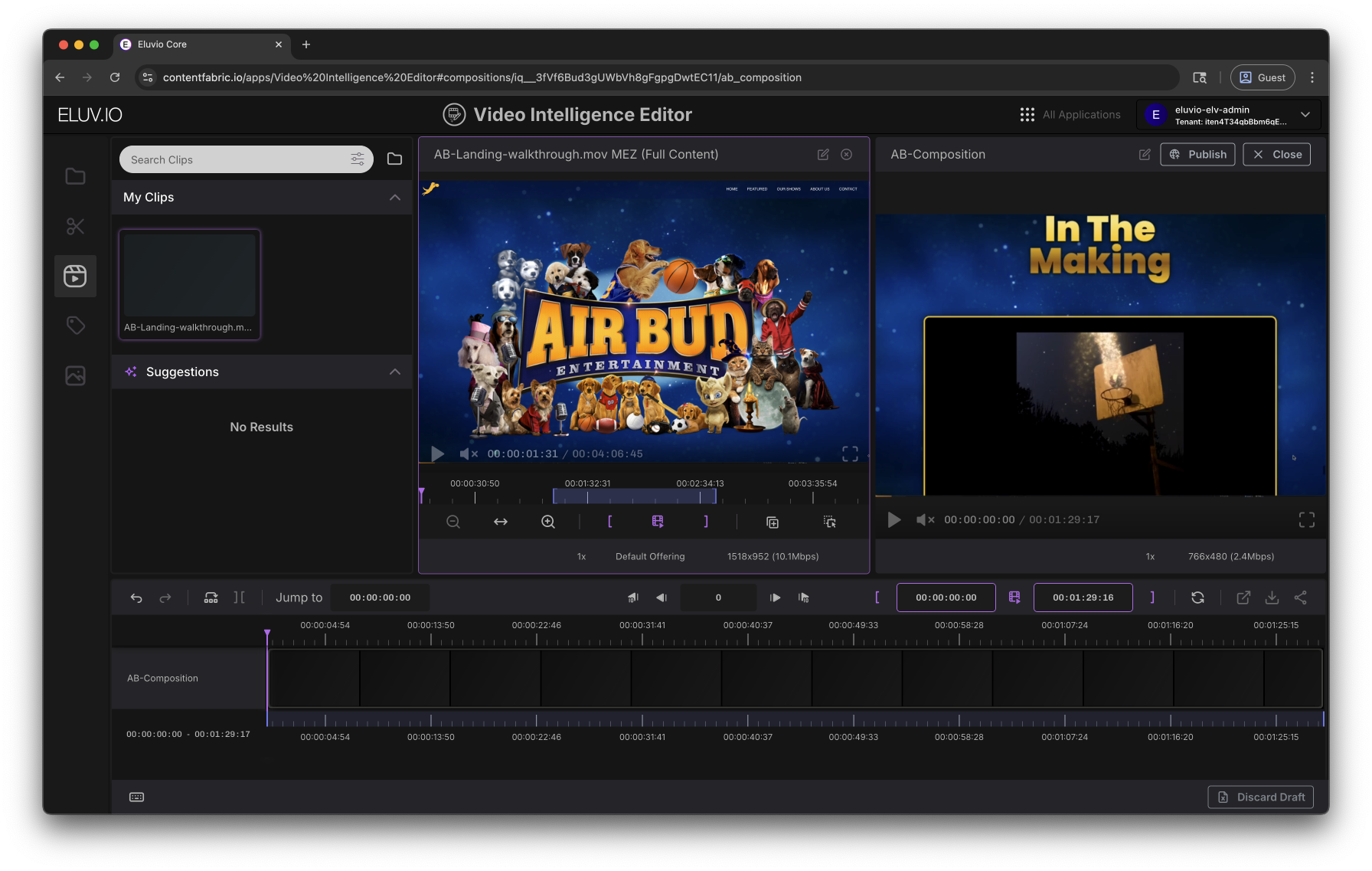
Task: Toggle mute on AB-Composition player
Action: tap(925, 520)
